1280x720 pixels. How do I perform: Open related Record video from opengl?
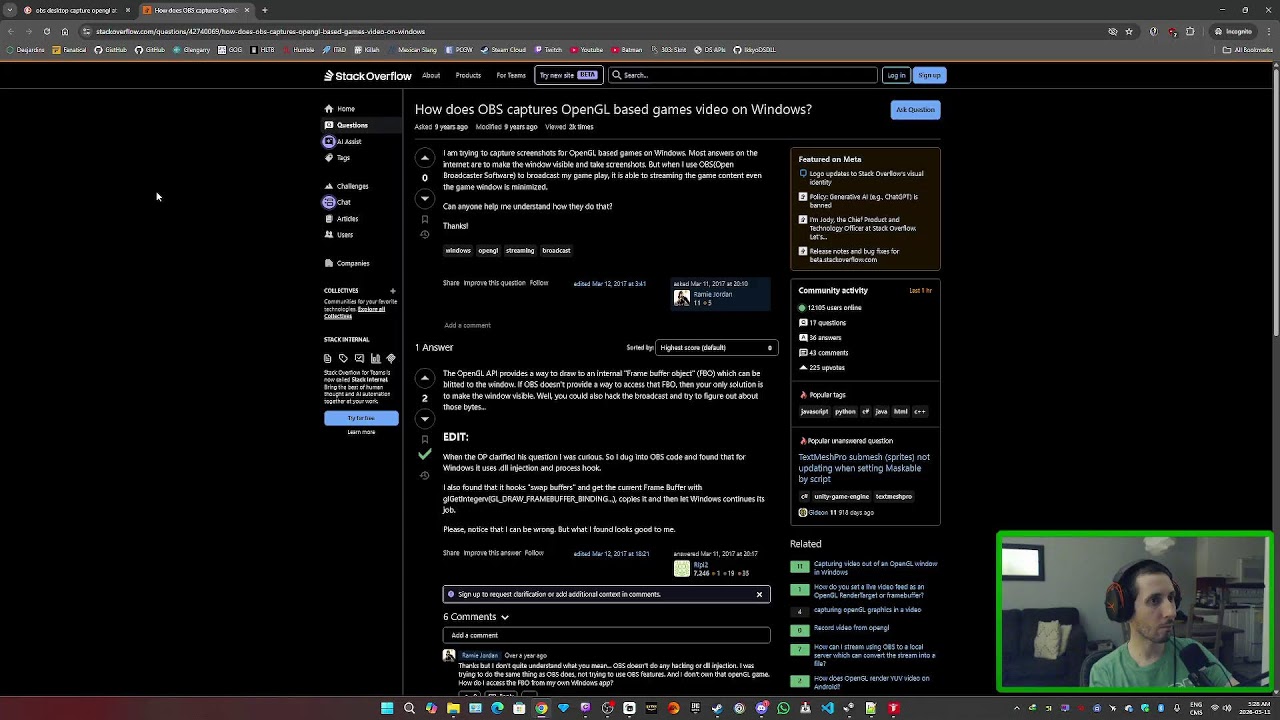click(851, 628)
